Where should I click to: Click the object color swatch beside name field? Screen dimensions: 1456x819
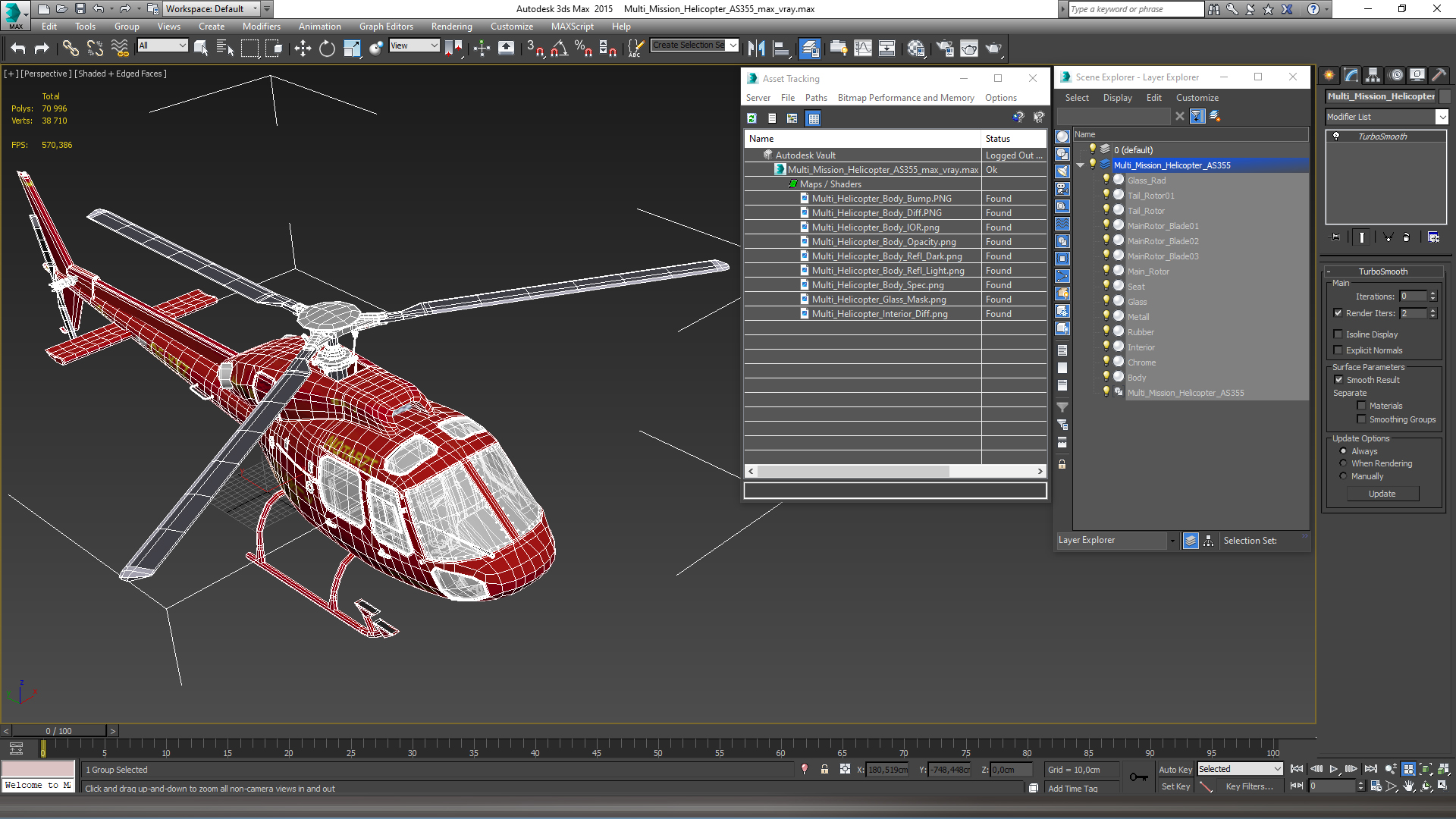(1445, 96)
